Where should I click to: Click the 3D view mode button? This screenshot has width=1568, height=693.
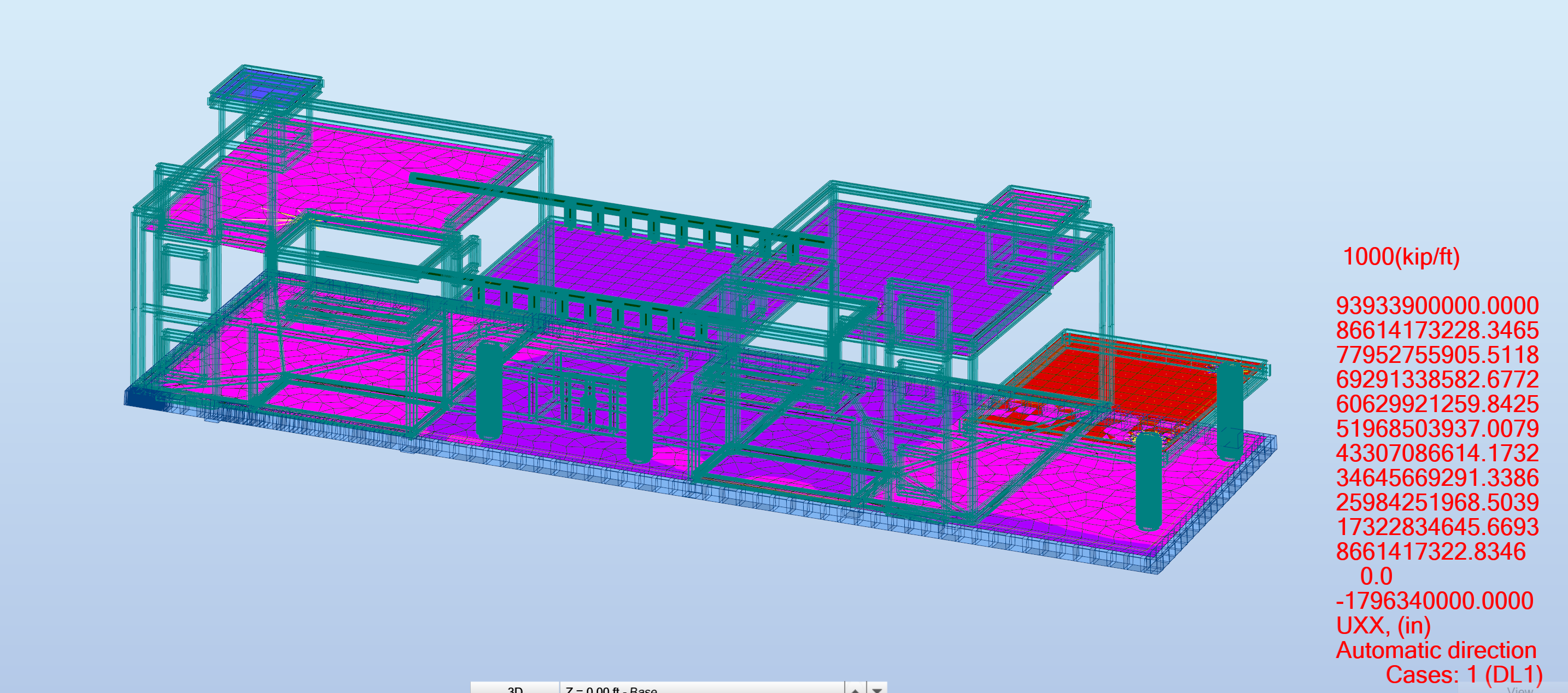click(515, 688)
